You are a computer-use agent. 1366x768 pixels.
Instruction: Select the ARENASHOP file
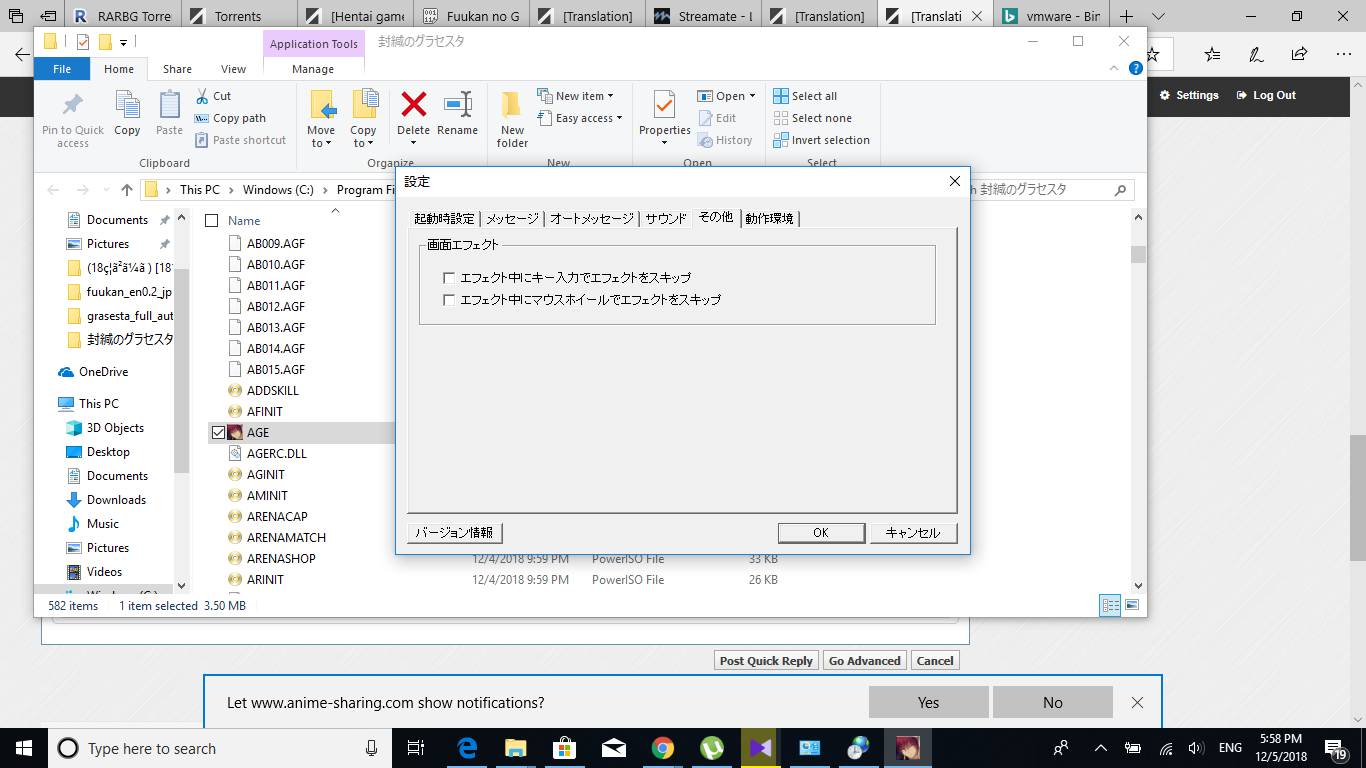(280, 559)
